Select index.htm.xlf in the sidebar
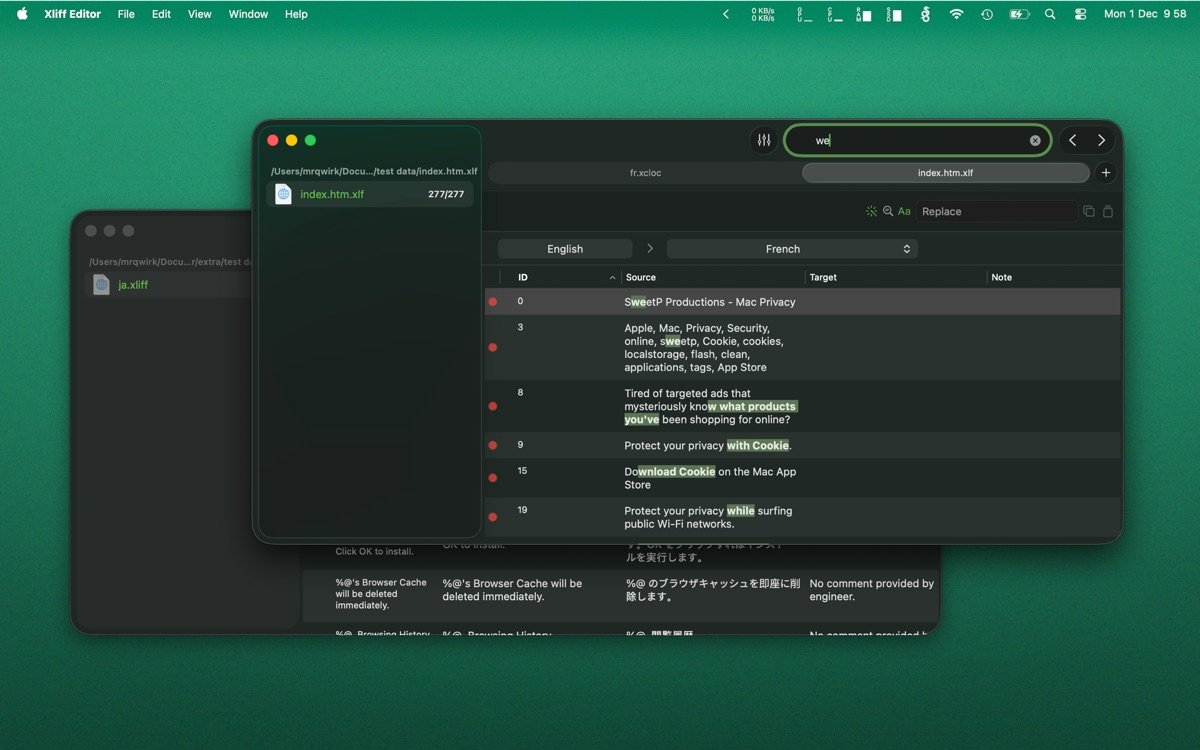1200x750 pixels. tap(332, 194)
